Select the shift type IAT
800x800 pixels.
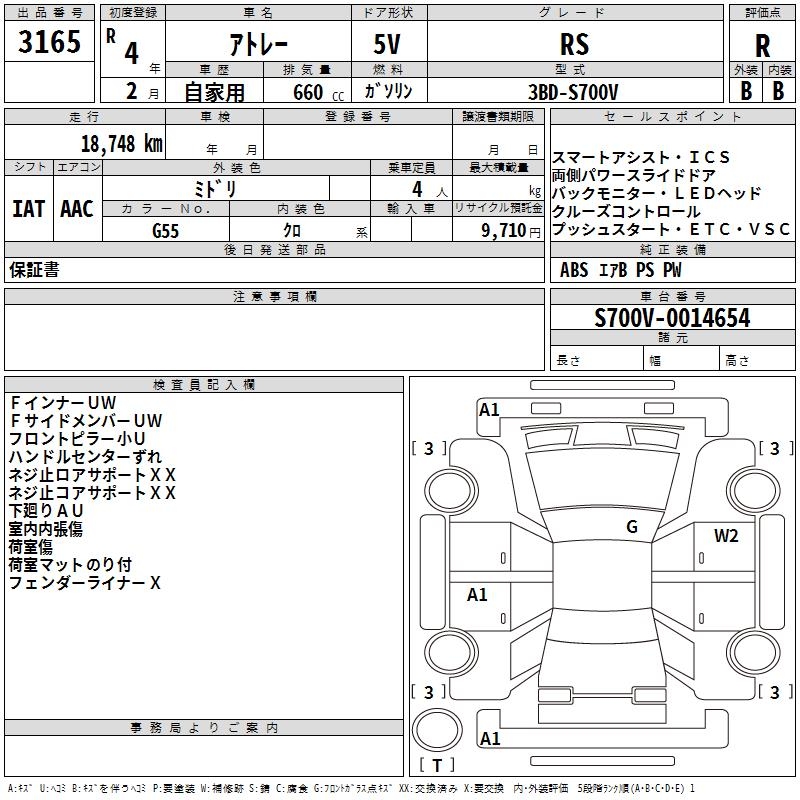pyautogui.click(x=29, y=209)
